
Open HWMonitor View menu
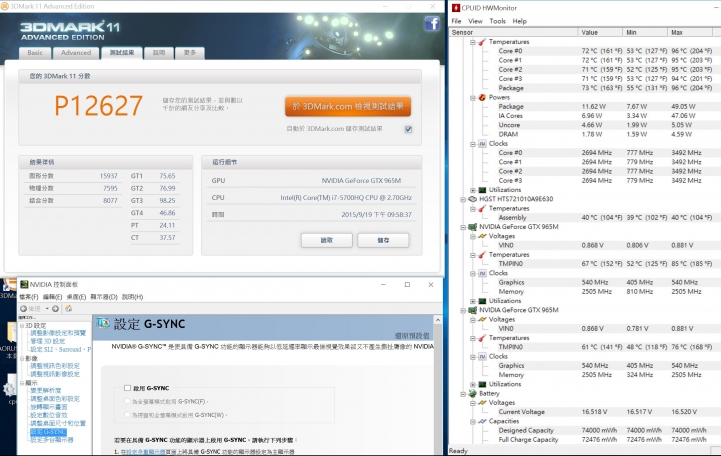pos(475,21)
